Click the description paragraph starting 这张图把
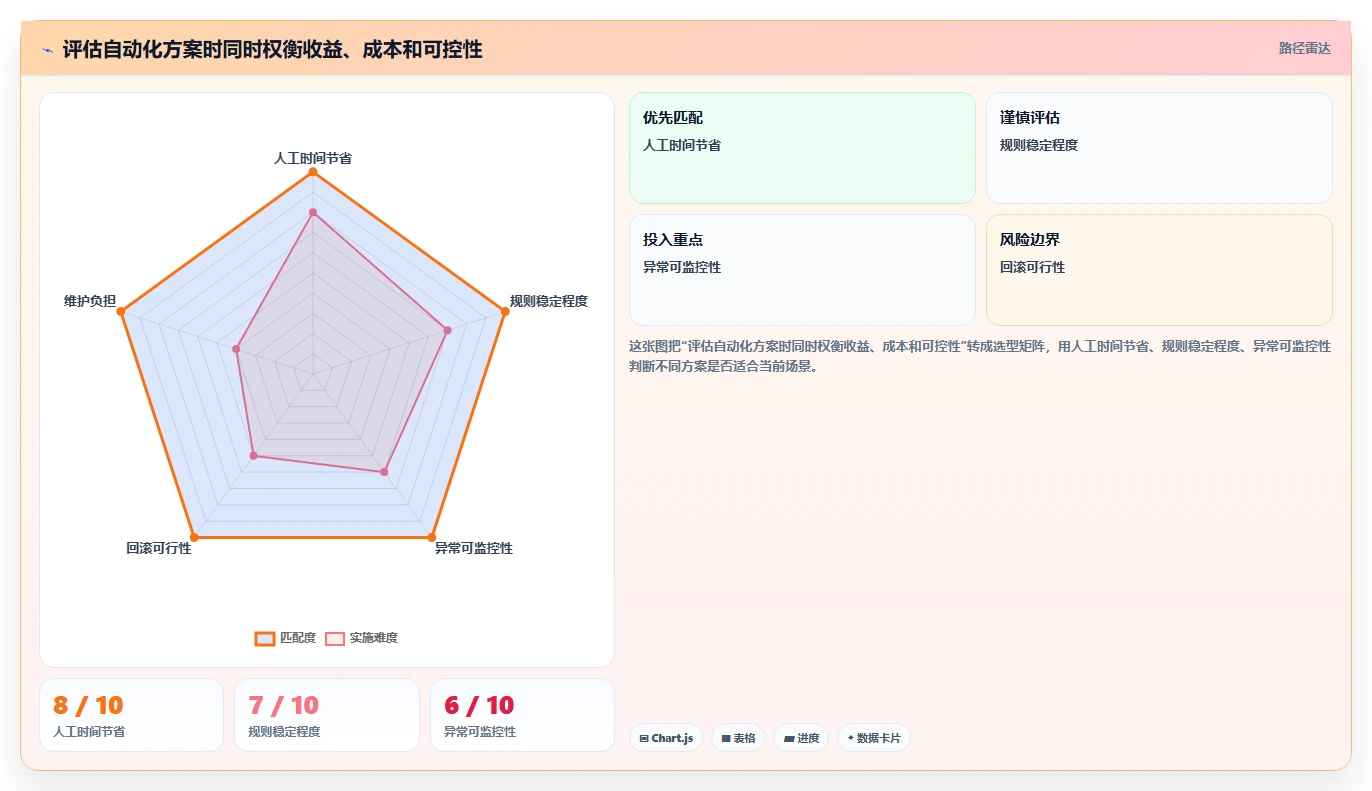This screenshot has width=1372, height=791. [x=980, y=356]
